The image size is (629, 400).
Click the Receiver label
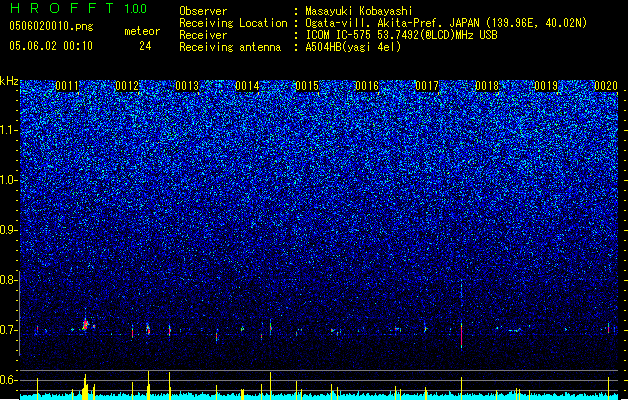click(203, 35)
